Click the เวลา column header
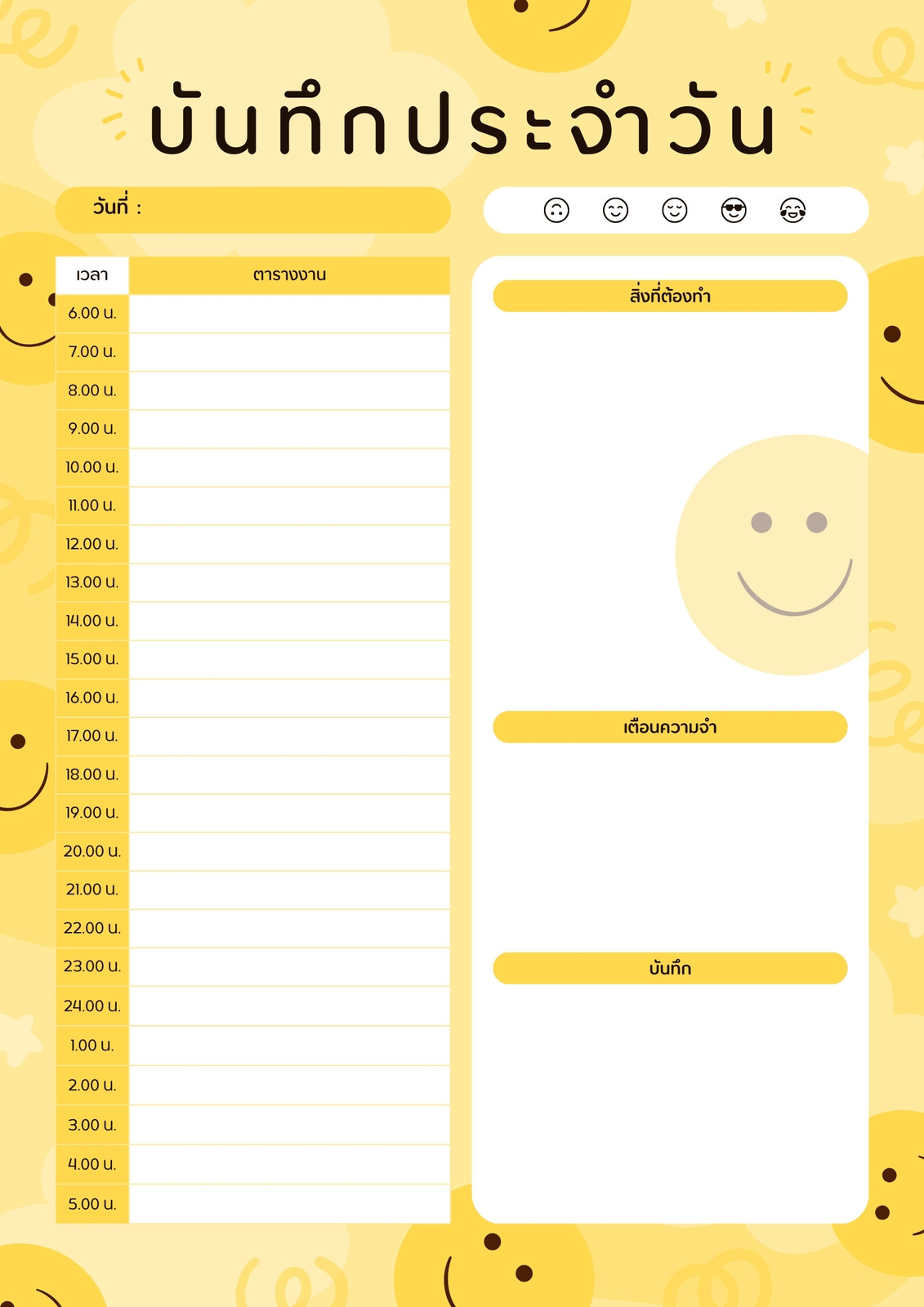This screenshot has height=1307, width=924. [92, 275]
